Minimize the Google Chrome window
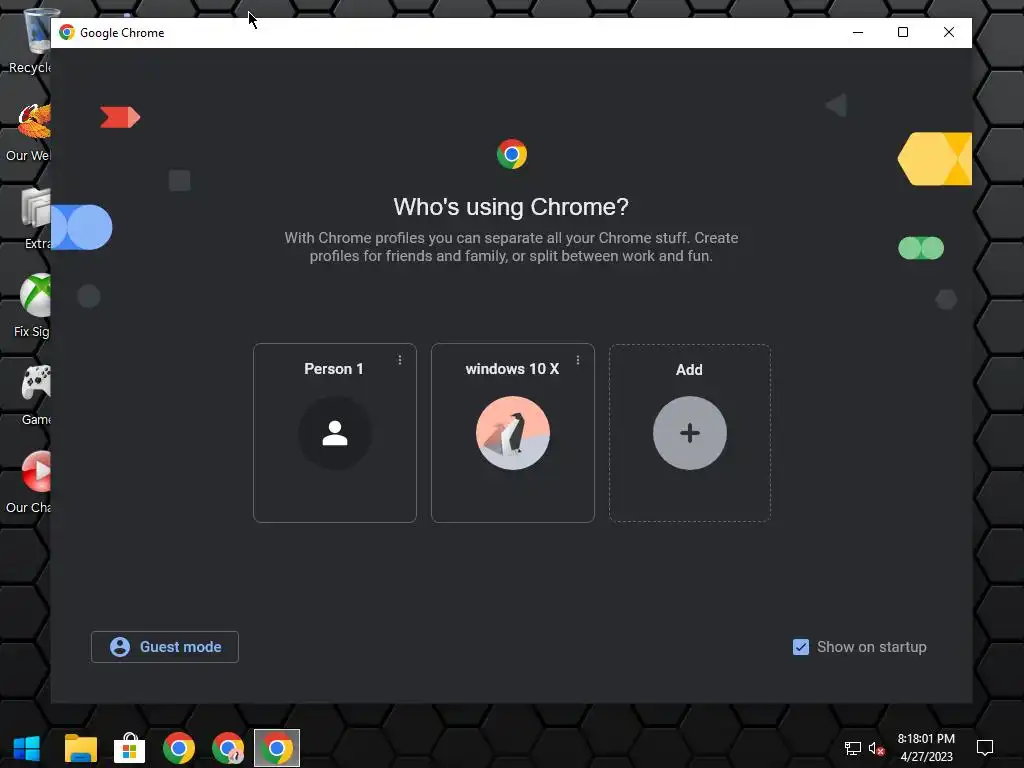Viewport: 1024px width, 768px height. click(857, 33)
